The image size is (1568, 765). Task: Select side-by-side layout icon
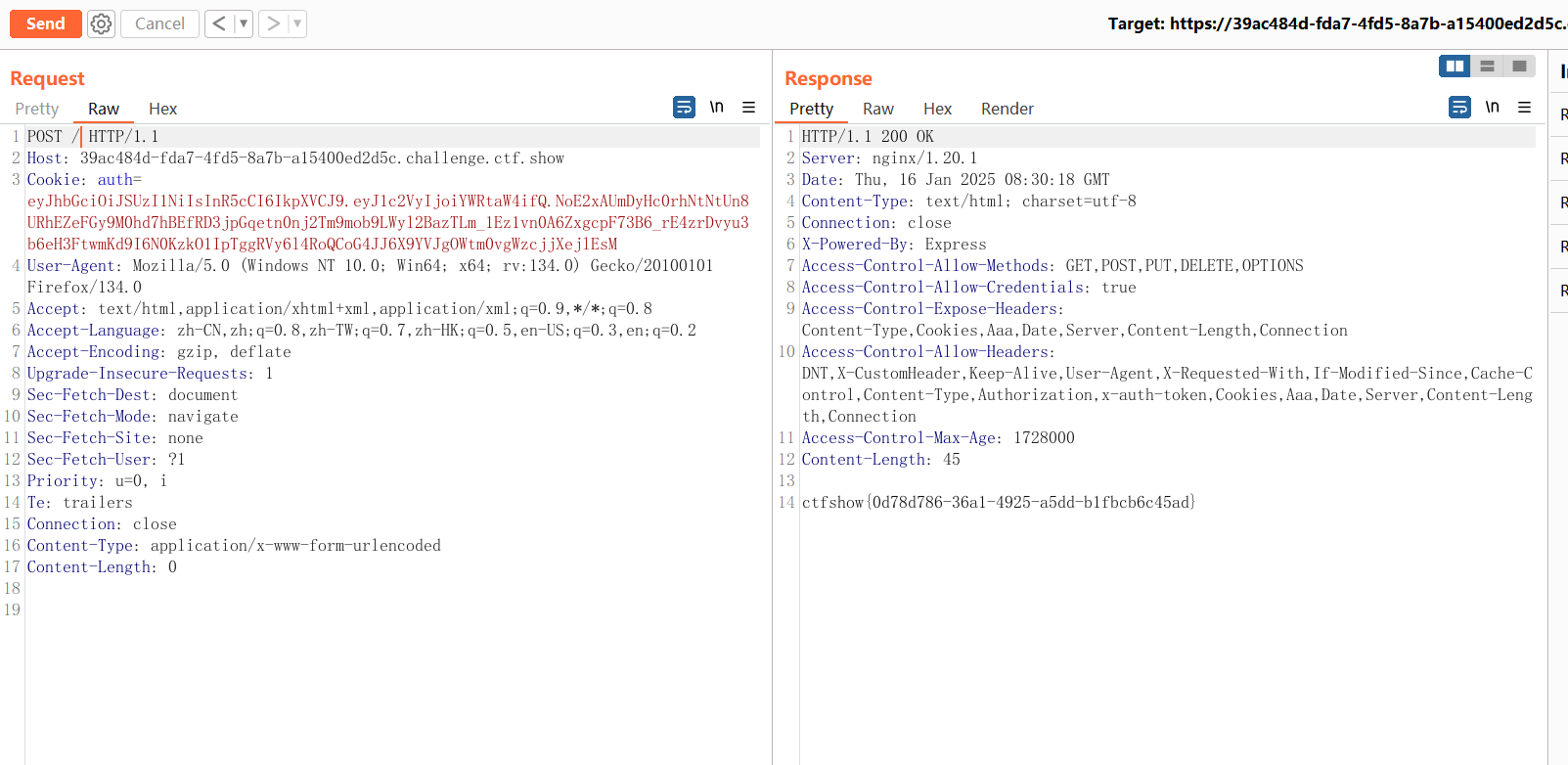[x=1455, y=66]
